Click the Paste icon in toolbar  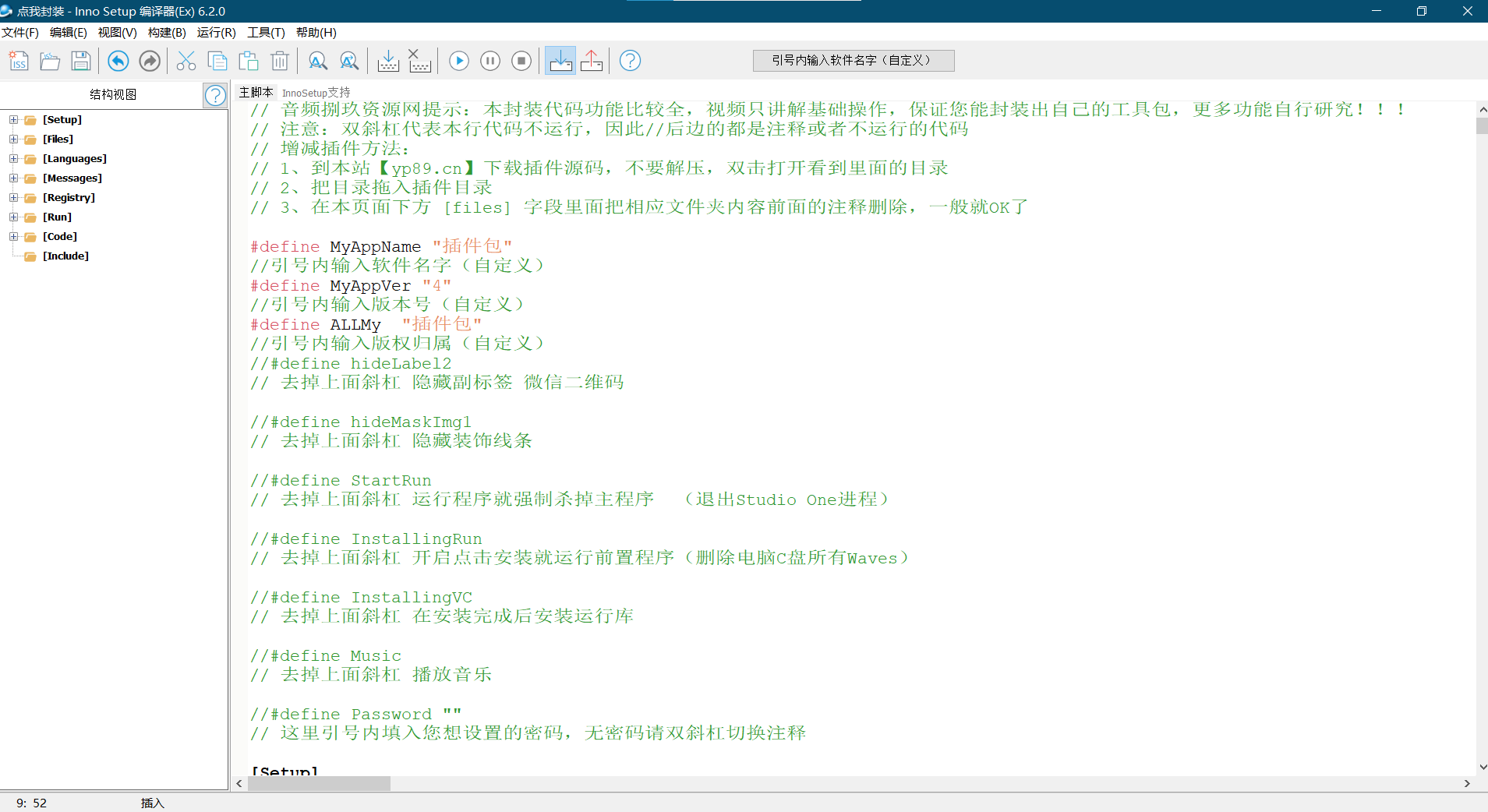249,61
